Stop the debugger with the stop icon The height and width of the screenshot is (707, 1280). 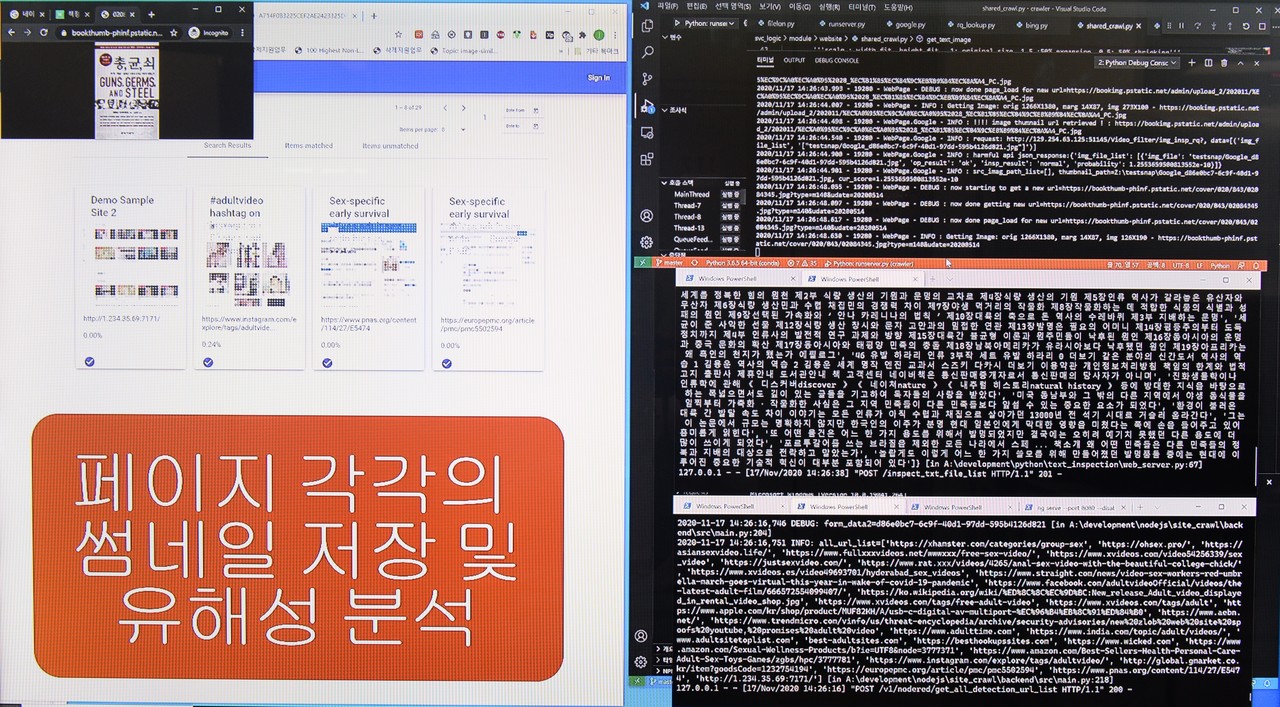click(x=1262, y=26)
